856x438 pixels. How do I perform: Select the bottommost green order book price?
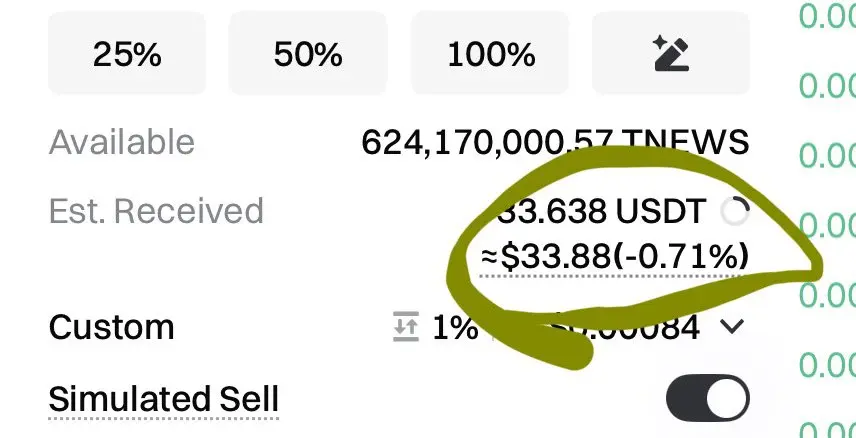(x=826, y=430)
